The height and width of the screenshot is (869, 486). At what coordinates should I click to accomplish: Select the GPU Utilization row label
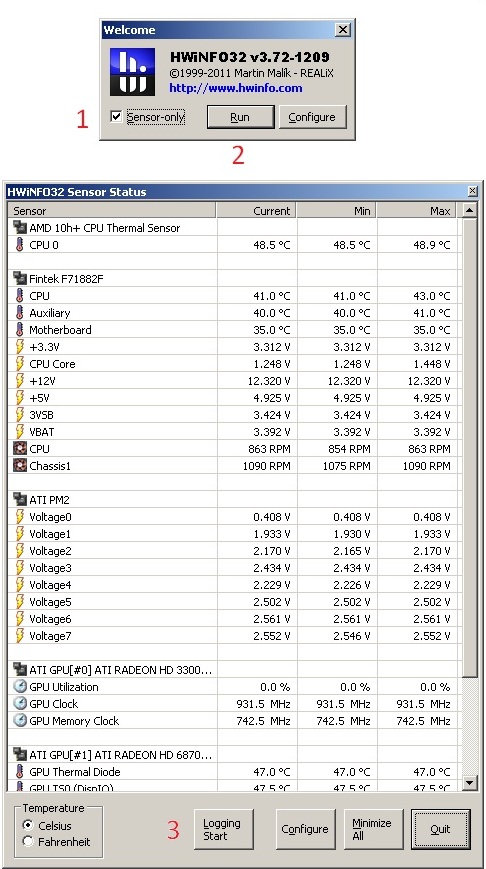64,687
